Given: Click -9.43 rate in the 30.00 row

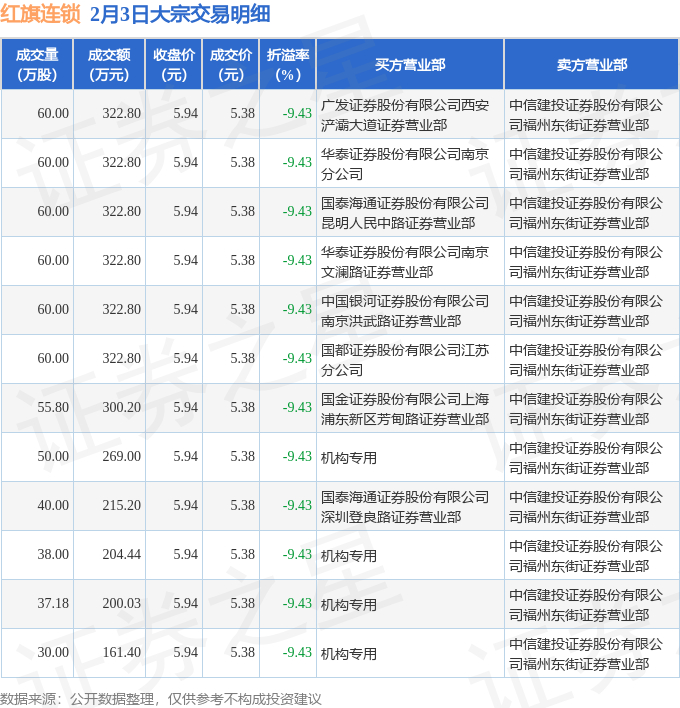Looking at the screenshot, I should (x=297, y=652).
